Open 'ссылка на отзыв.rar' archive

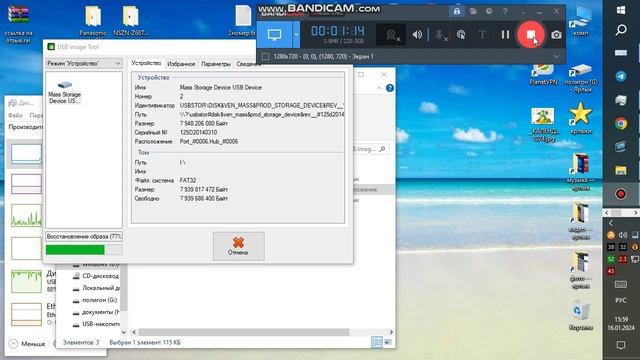[18, 23]
